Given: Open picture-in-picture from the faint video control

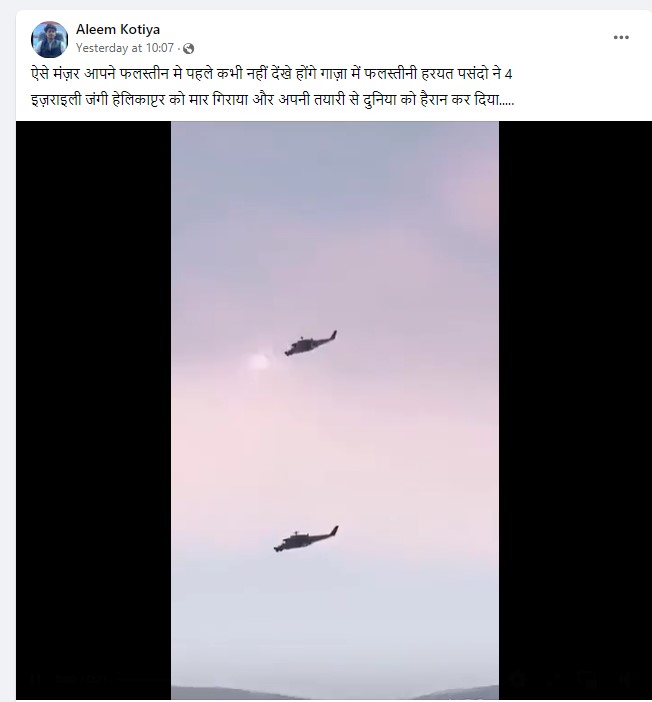Looking at the screenshot, I should (x=590, y=680).
